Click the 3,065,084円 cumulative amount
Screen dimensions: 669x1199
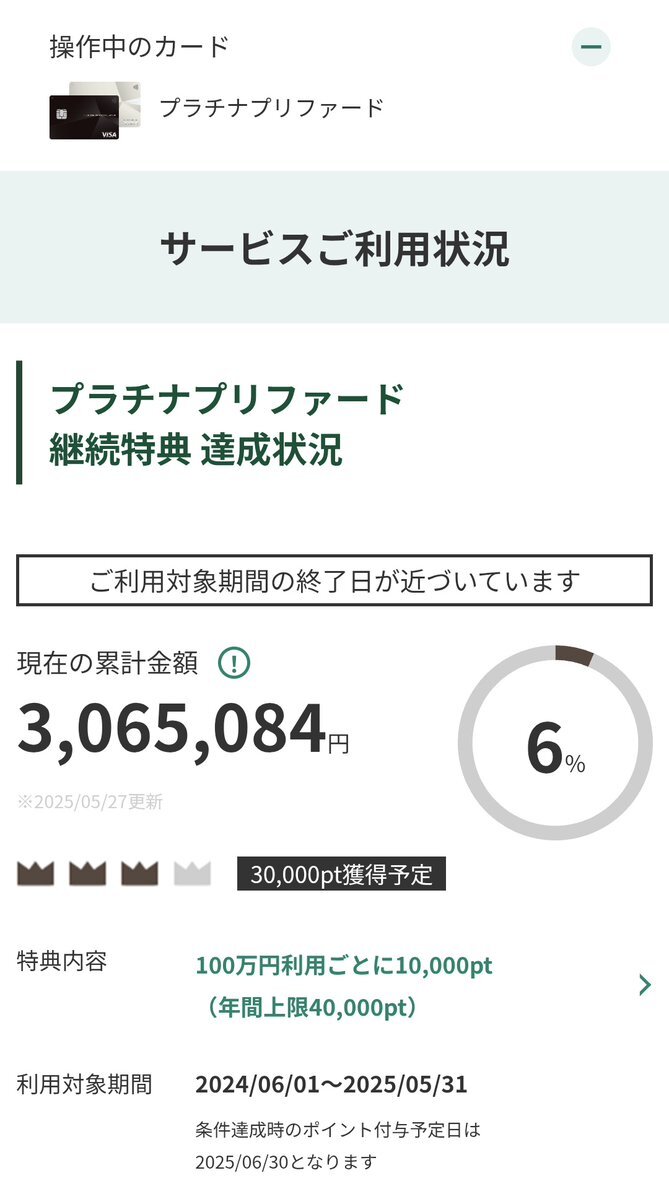183,729
